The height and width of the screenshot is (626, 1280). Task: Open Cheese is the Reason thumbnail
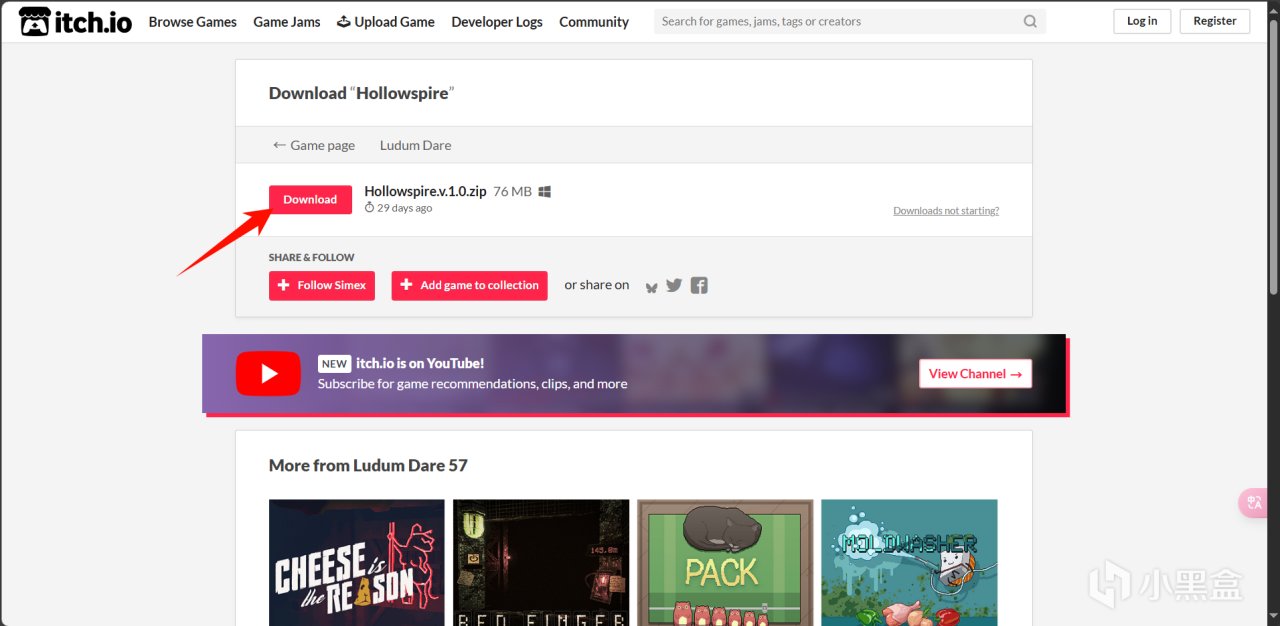click(357, 563)
